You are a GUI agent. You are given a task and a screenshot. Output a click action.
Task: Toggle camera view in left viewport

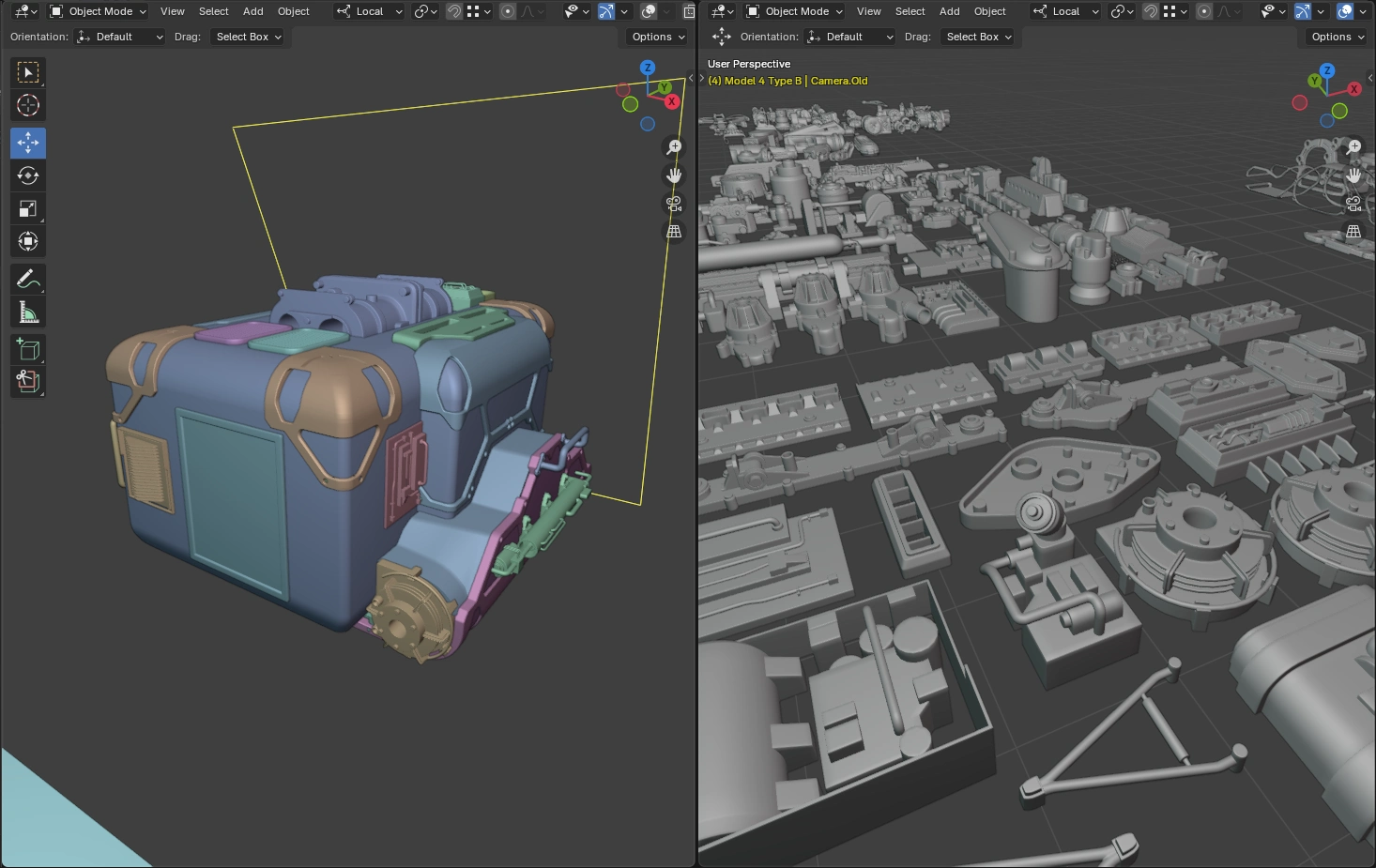coord(674,204)
